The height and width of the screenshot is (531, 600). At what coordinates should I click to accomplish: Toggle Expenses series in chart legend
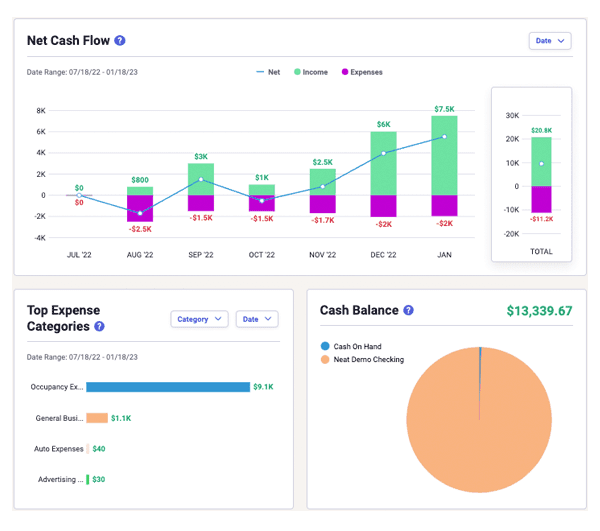click(x=362, y=72)
